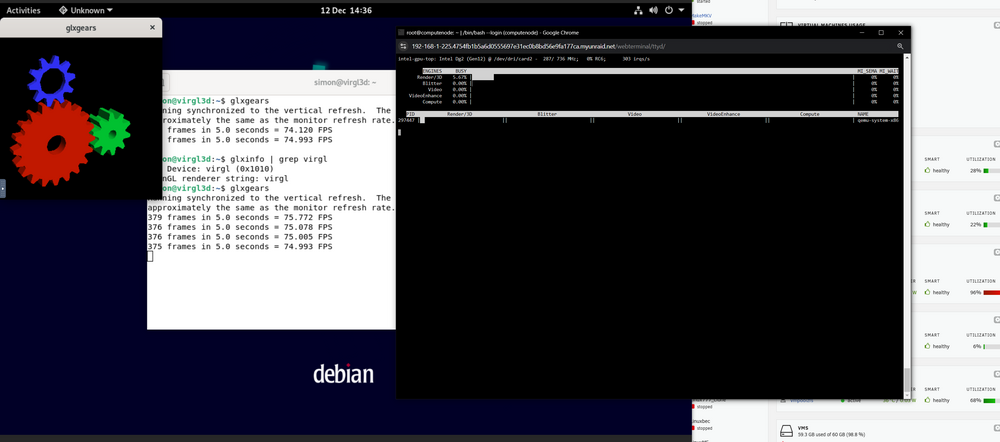Click the simon@virgl3d: ~ terminal title
Screen dimensions: 1000x442
pos(345,82)
